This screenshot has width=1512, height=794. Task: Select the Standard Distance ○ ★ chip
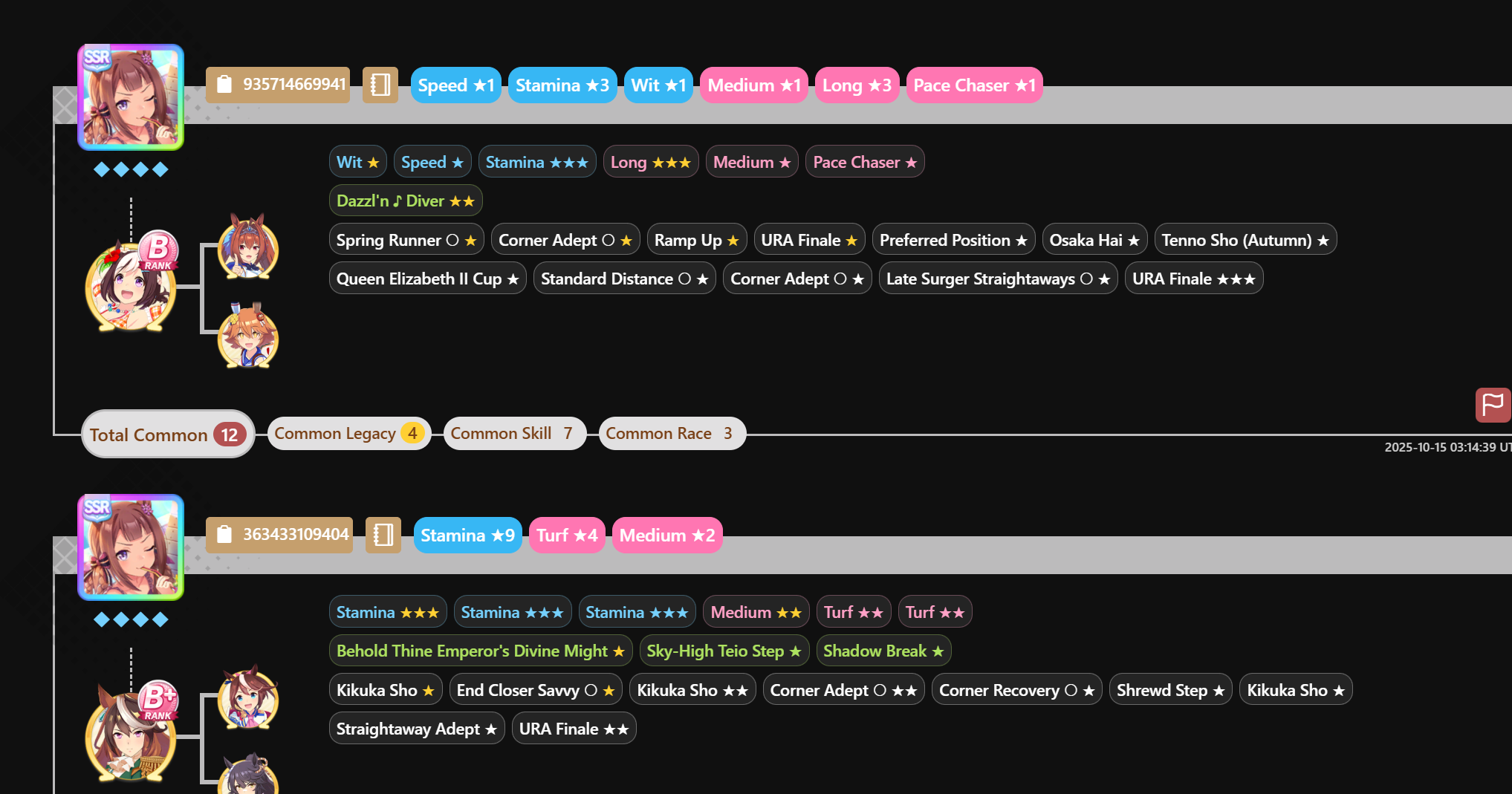click(625, 279)
